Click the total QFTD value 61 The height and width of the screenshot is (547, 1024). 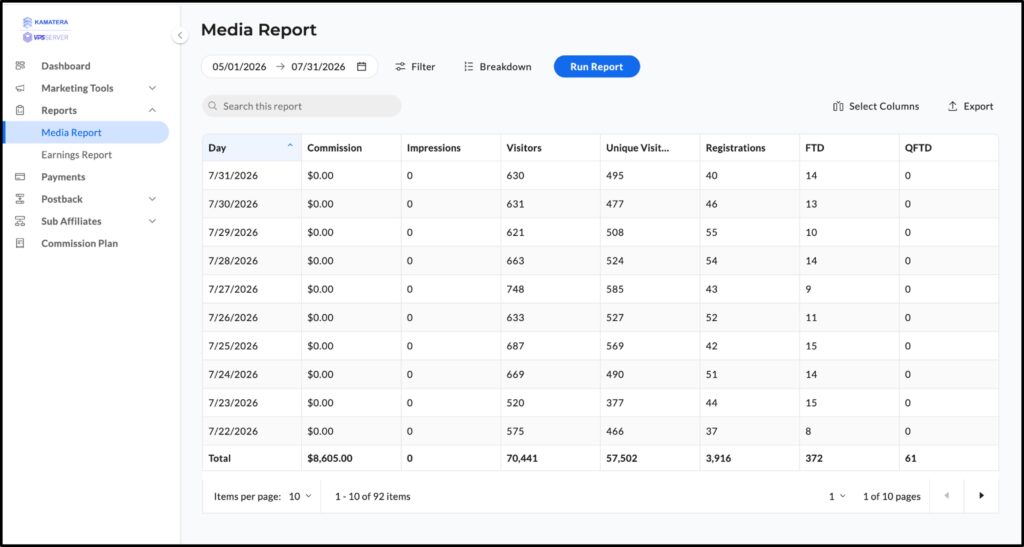pos(911,458)
